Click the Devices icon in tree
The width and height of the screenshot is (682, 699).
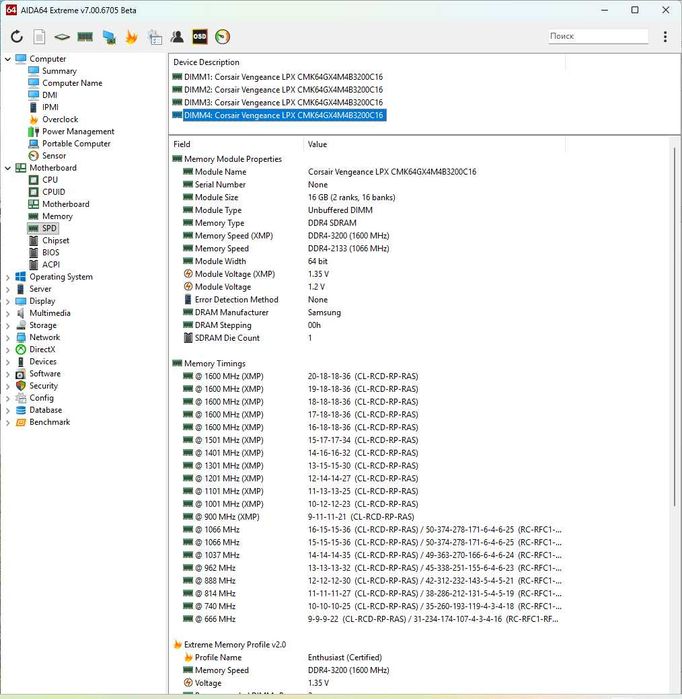pyautogui.click(x=21, y=362)
